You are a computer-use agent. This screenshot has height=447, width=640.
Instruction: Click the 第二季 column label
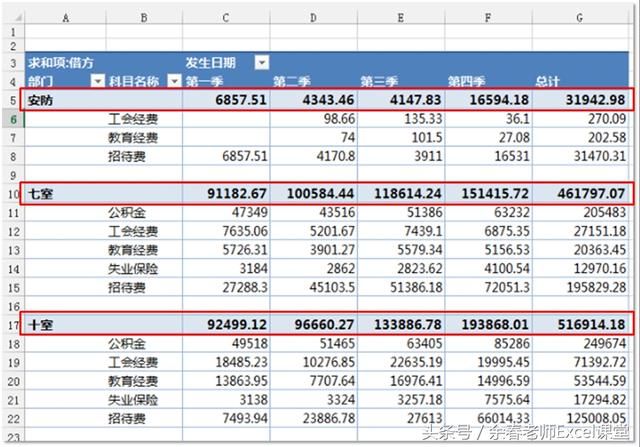click(x=292, y=81)
